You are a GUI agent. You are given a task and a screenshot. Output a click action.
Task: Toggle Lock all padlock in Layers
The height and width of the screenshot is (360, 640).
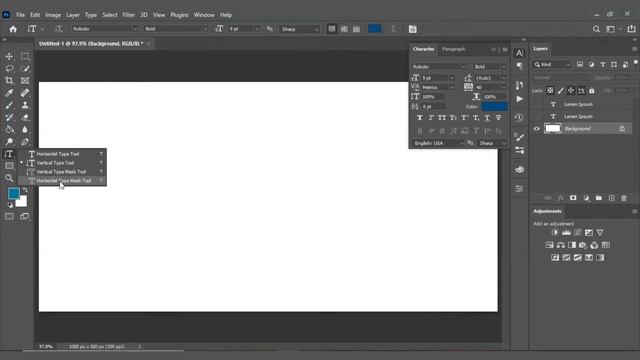(x=591, y=91)
